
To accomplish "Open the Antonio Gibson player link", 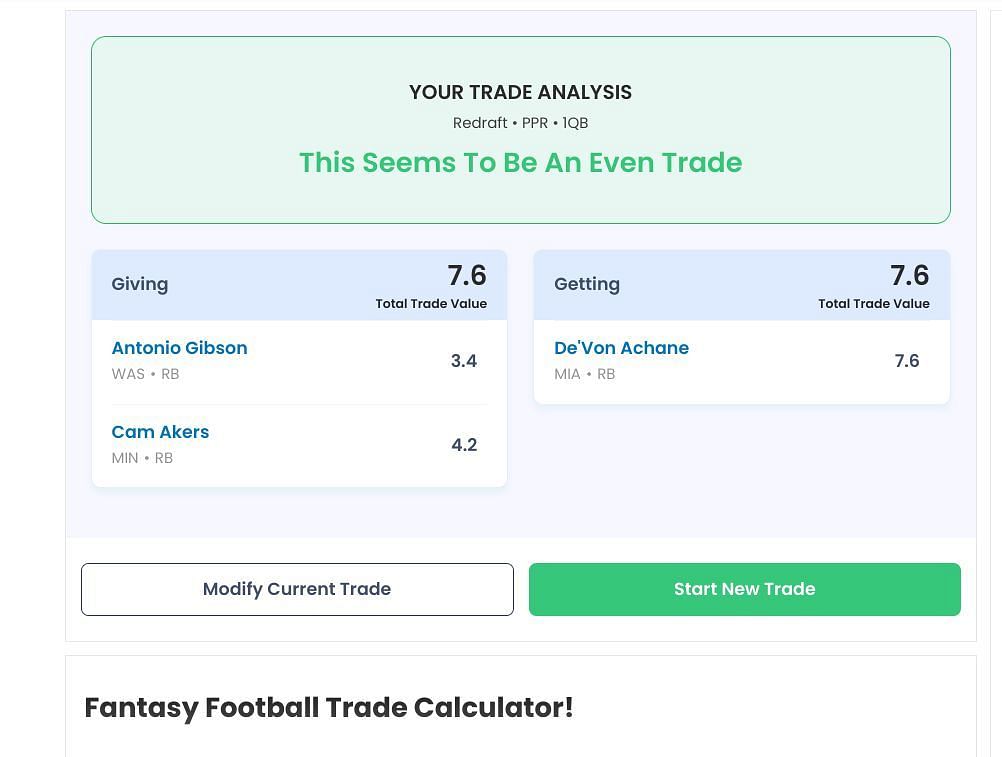I will tap(179, 348).
